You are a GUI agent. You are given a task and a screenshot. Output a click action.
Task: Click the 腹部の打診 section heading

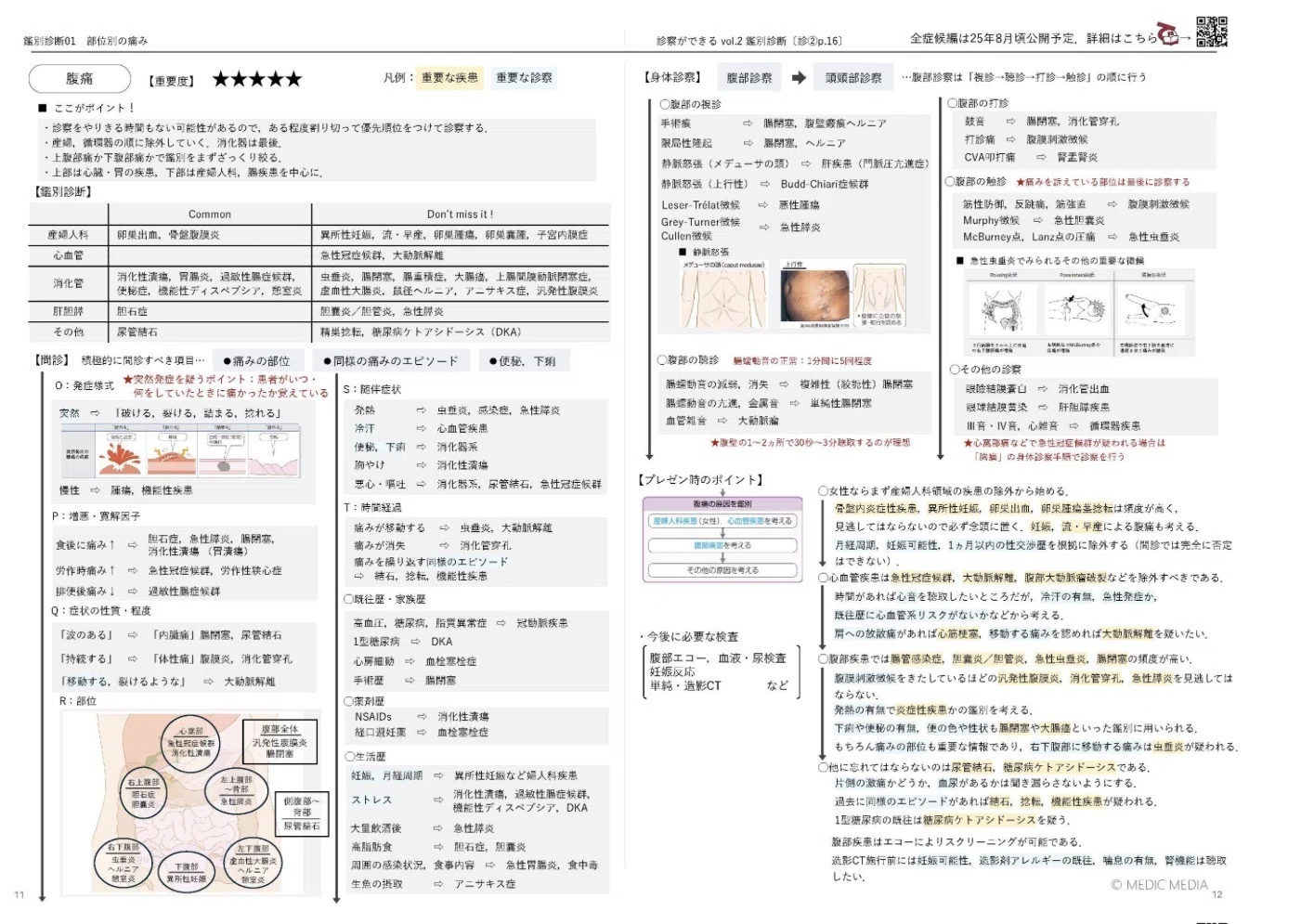point(978,103)
